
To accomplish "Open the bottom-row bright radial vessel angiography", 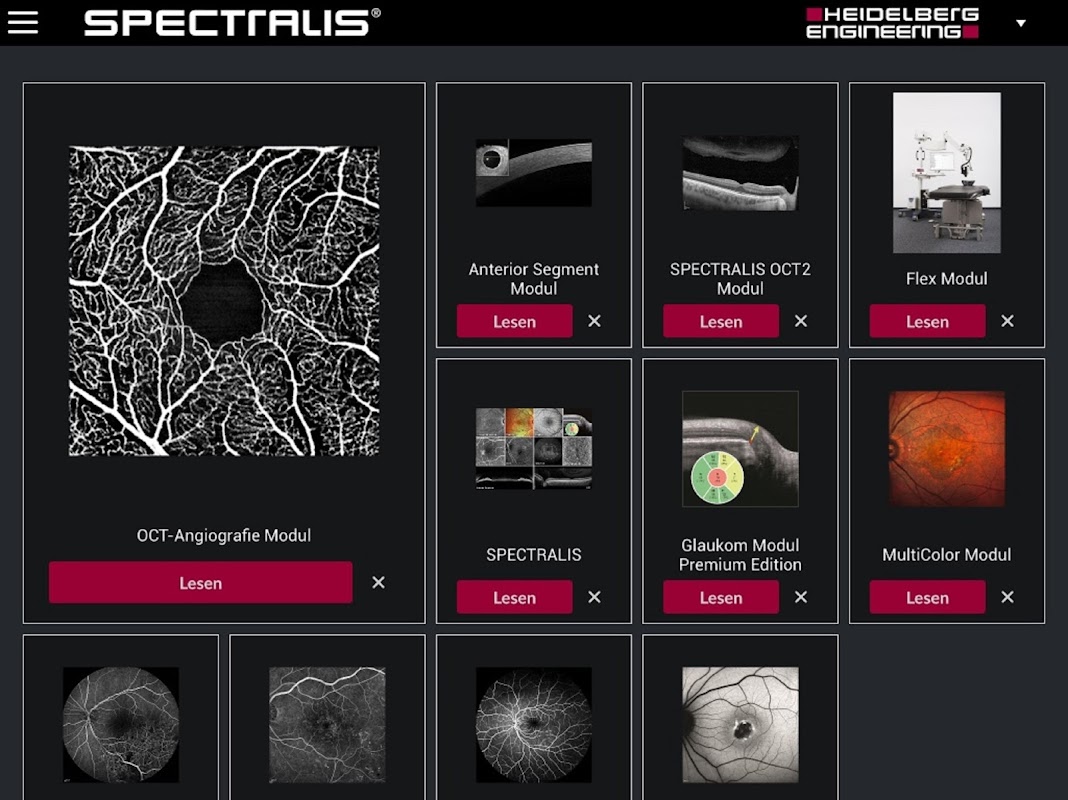I will (534, 724).
